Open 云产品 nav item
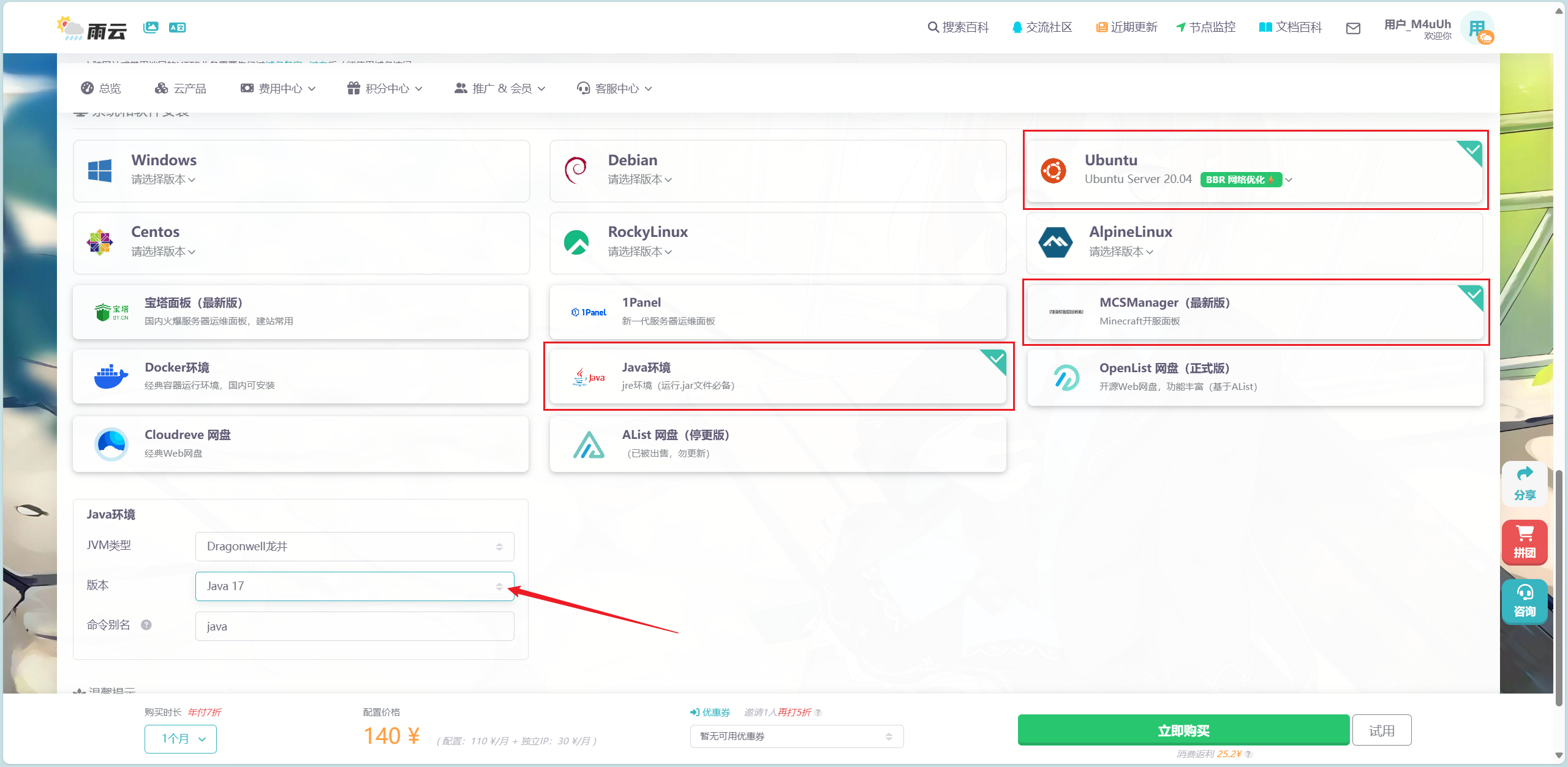1568x767 pixels. (181, 89)
